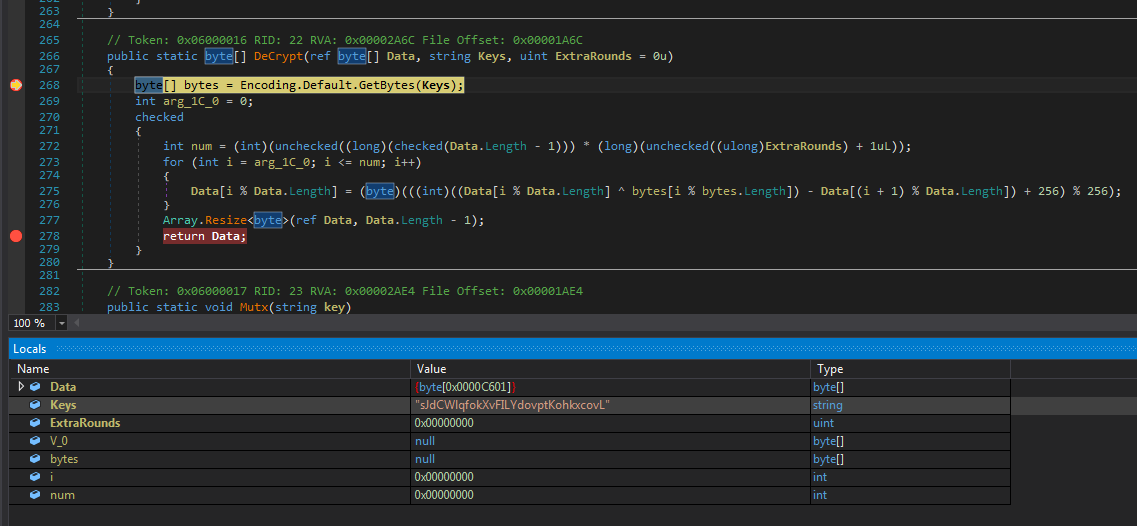
Task: Select the ExtraRounds row in Locals
Action: click(84, 423)
